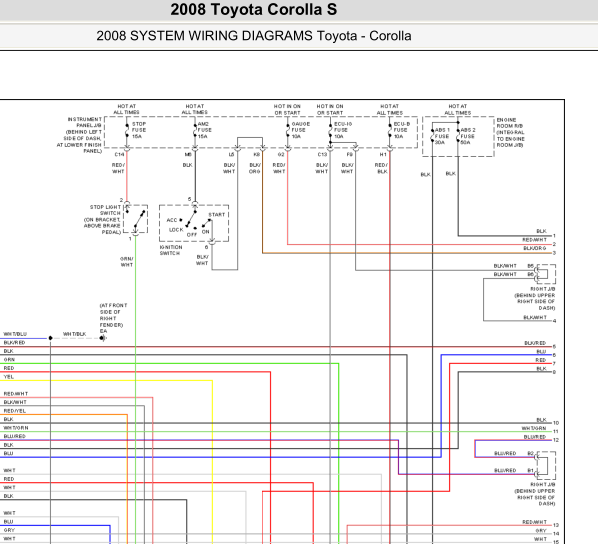Click connector label H1

tap(383, 155)
